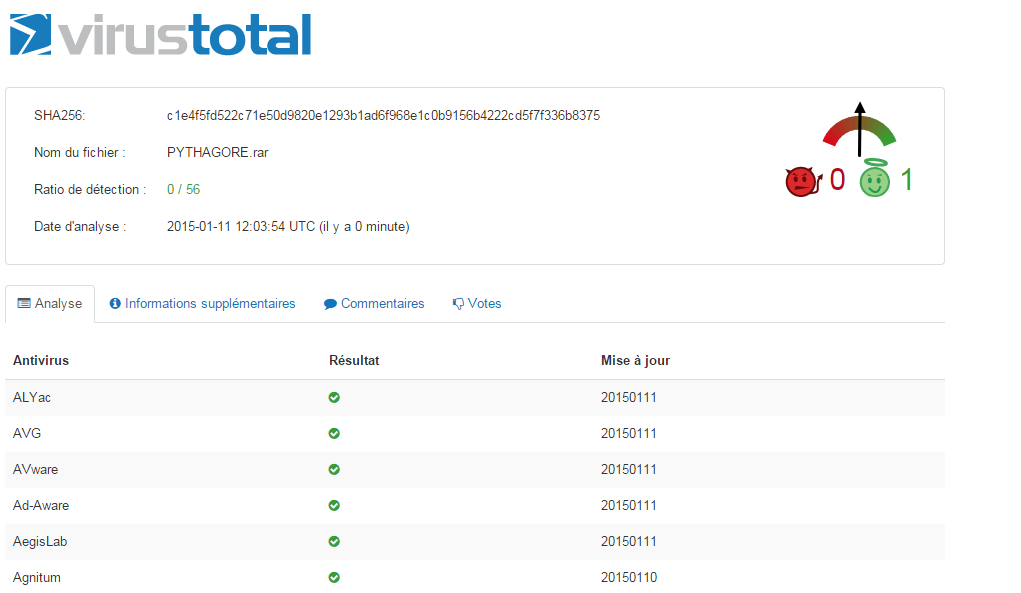The width and height of the screenshot is (1021, 593).
Task: Click the green angel harmless vote icon
Action: click(874, 178)
